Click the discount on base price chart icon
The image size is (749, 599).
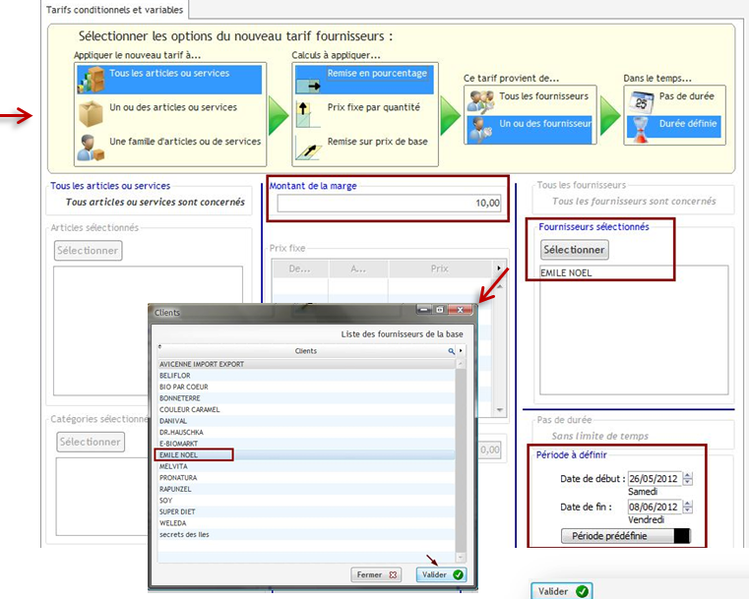308,149
